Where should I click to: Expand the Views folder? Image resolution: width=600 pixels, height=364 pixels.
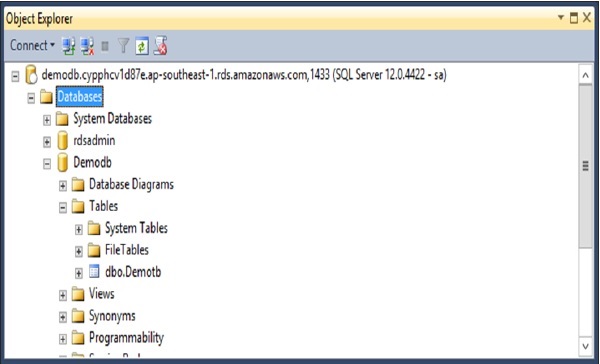click(63, 295)
